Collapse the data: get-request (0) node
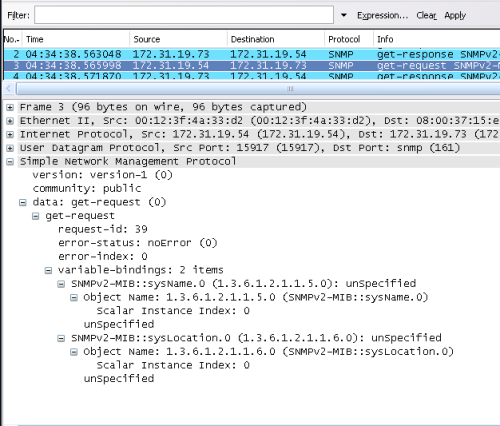Viewport: 500px width, 426px height. click(x=23, y=202)
